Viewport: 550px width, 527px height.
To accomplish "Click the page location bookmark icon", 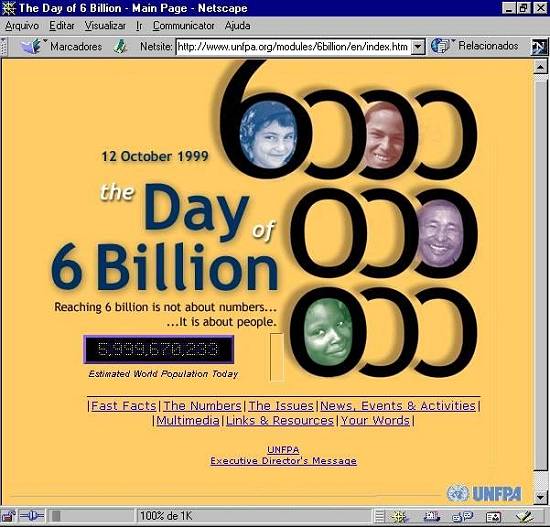I will 120,46.
